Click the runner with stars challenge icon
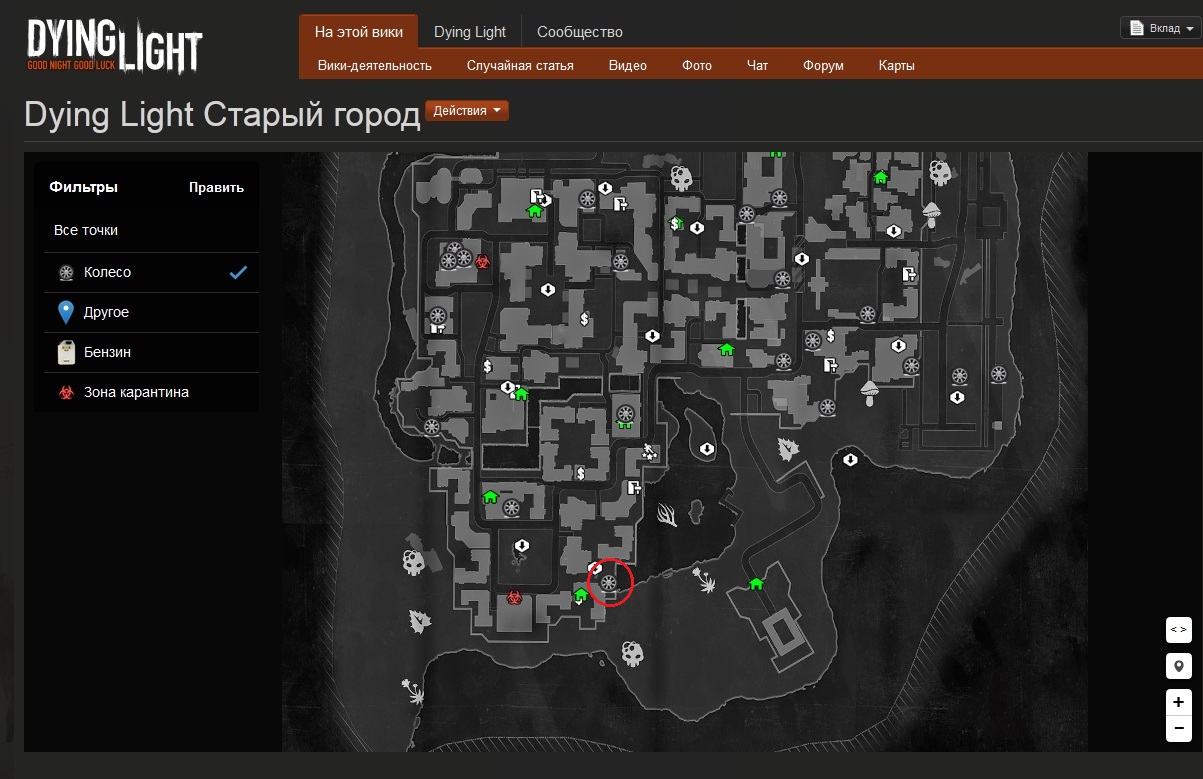 pos(650,451)
